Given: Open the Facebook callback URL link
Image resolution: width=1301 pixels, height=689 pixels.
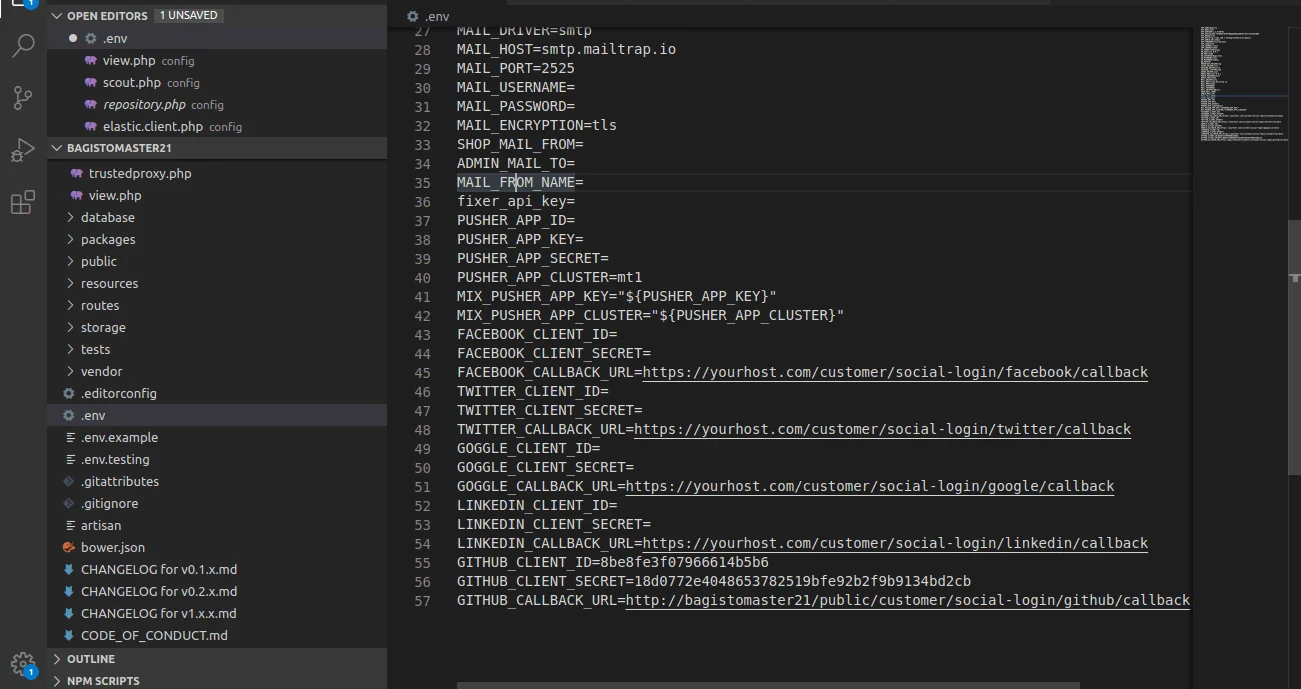Looking at the screenshot, I should (x=894, y=372).
